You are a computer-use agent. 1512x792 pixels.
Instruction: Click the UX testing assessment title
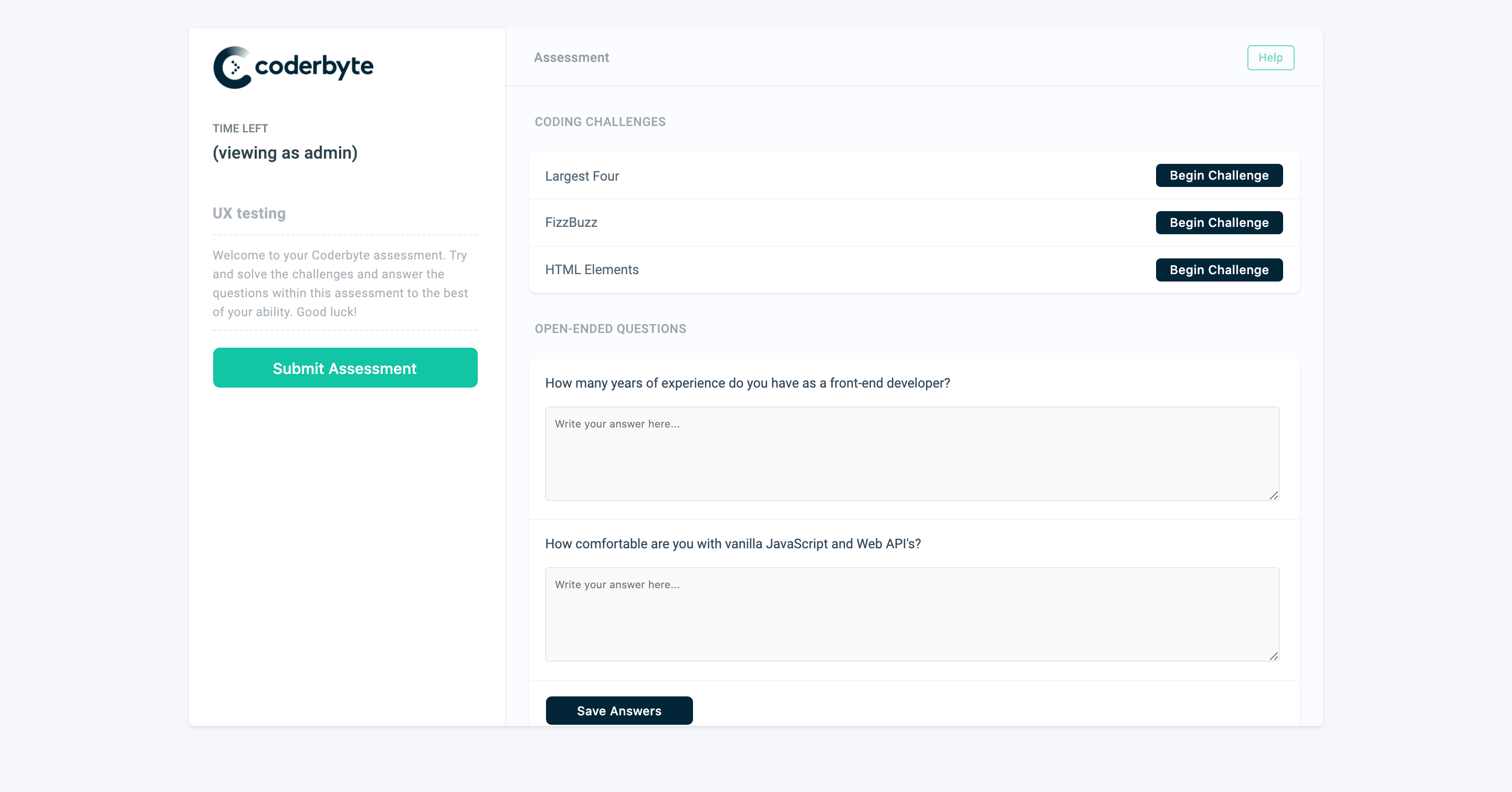coord(249,213)
